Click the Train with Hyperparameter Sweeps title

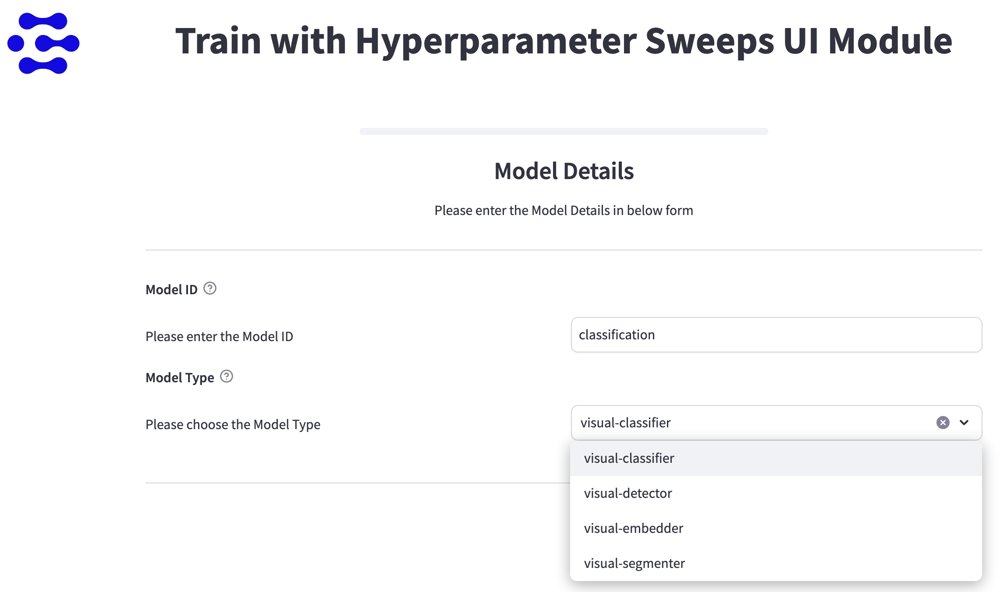pos(563,41)
